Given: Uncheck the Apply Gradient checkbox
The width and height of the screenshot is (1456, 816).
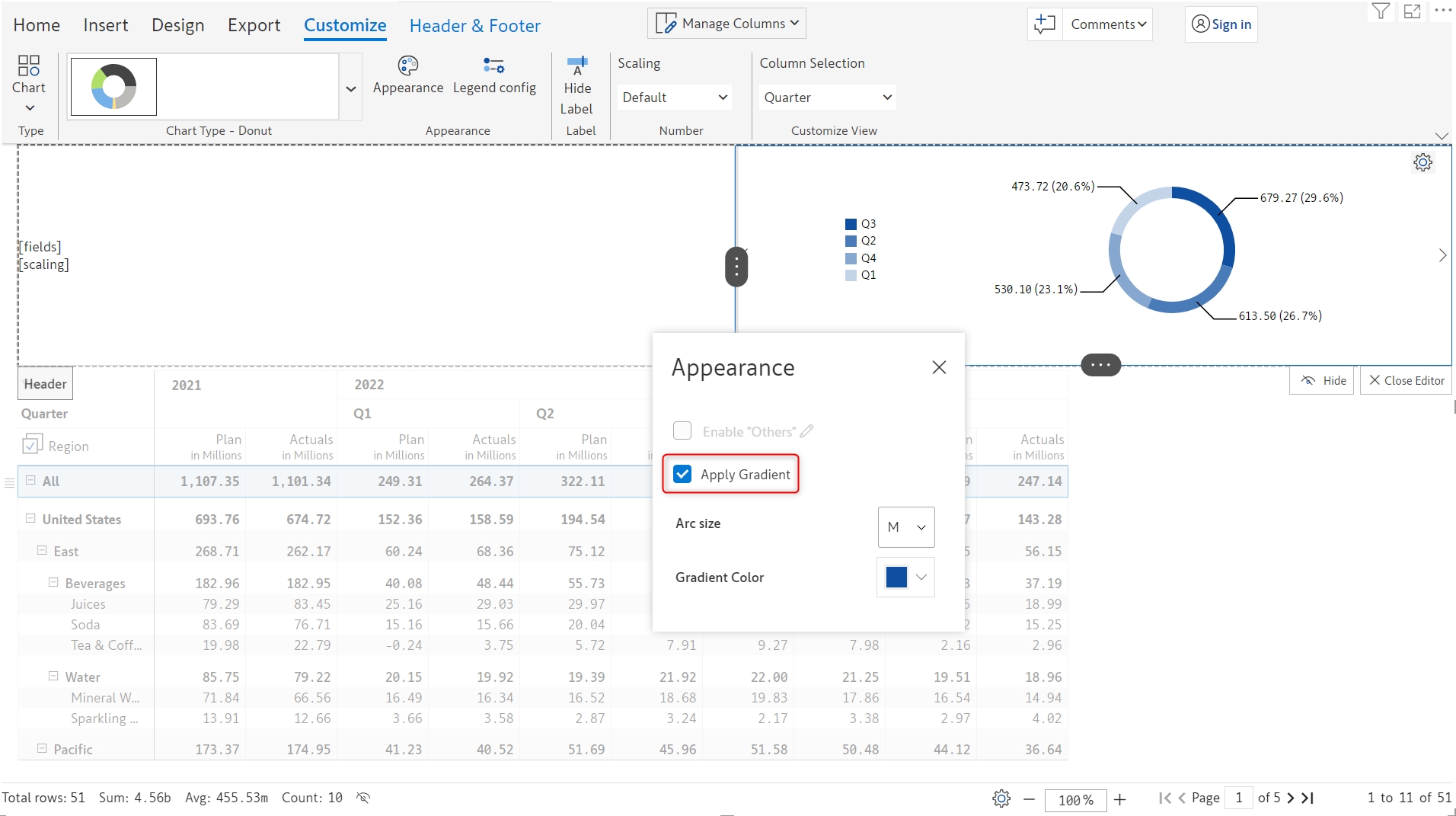Looking at the screenshot, I should click(682, 475).
